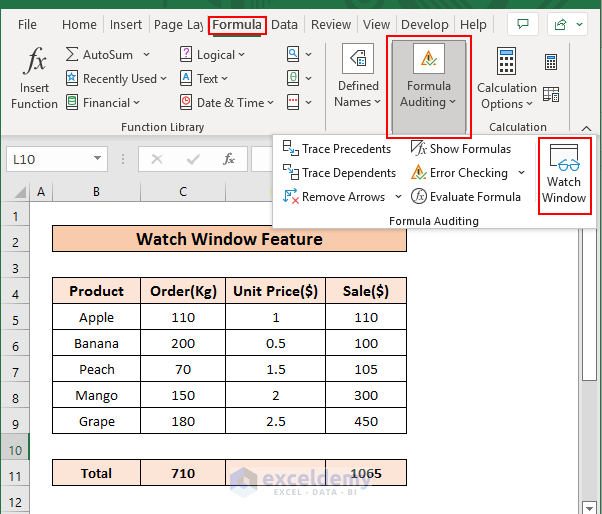602x514 pixels.
Task: Click the formula bar fx button
Action: pyautogui.click(x=229, y=159)
